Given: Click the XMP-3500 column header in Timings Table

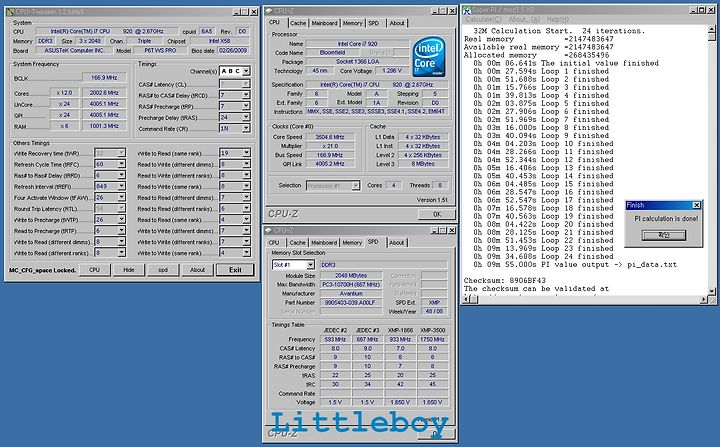Looking at the screenshot, I should click(x=432, y=330).
